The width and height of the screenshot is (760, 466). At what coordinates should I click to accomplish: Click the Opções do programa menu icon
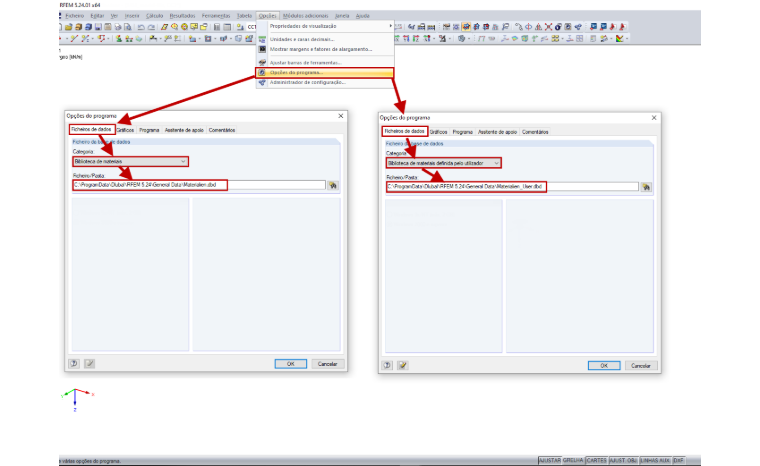262,72
